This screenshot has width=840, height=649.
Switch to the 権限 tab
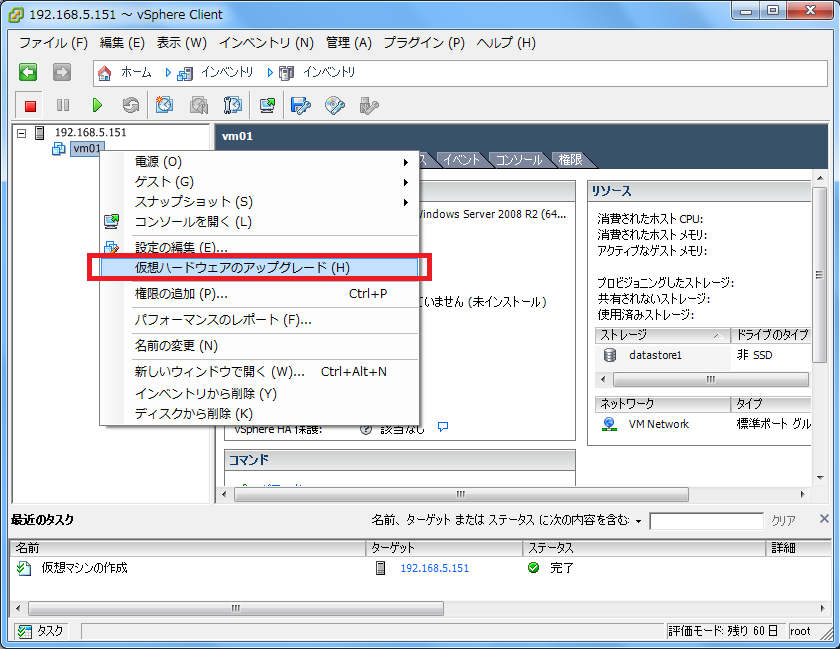571,160
